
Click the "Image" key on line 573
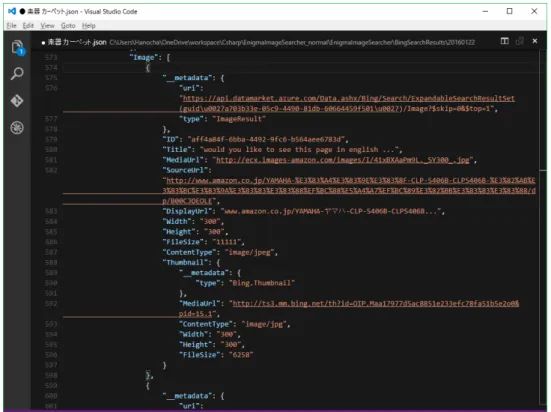[x=144, y=57]
